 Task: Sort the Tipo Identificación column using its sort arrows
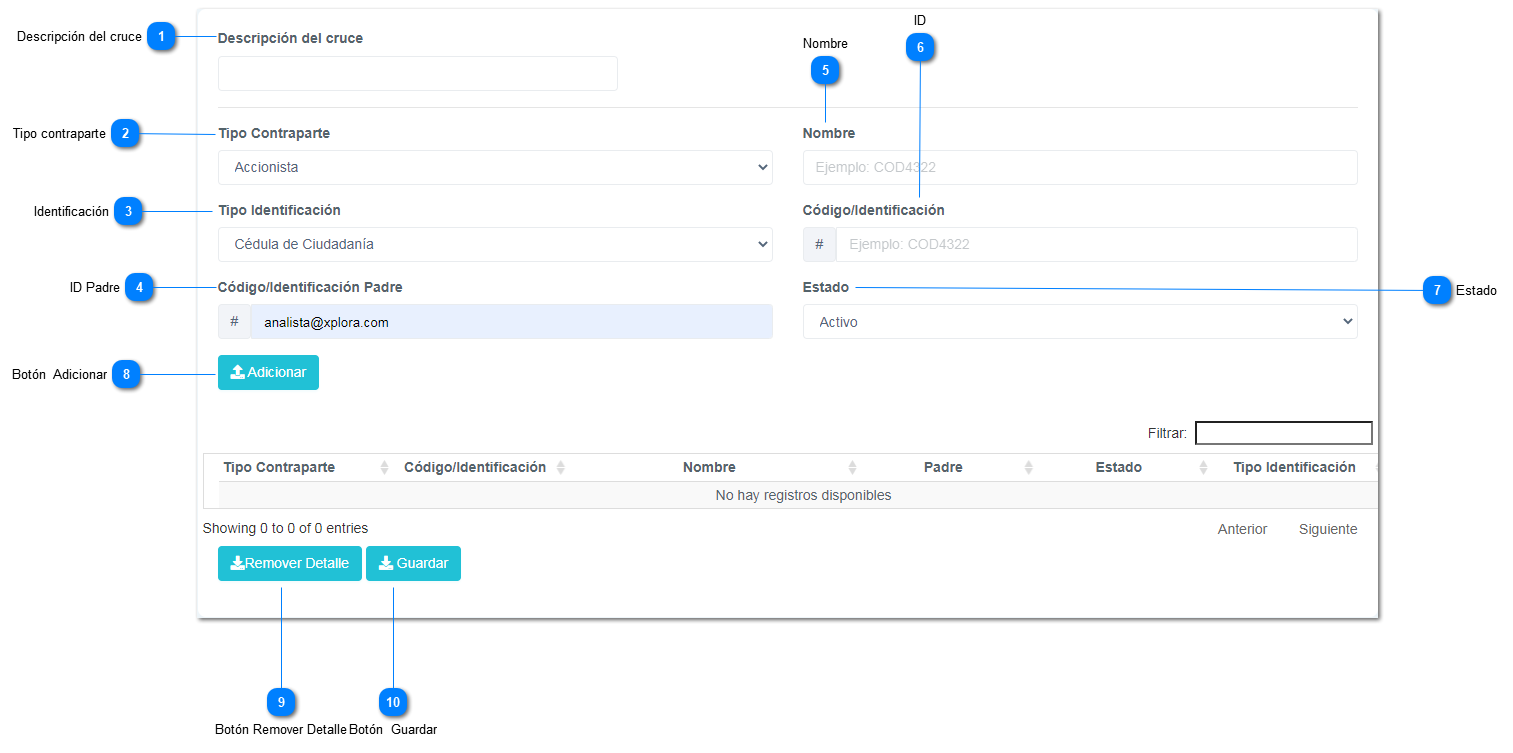click(x=1378, y=466)
